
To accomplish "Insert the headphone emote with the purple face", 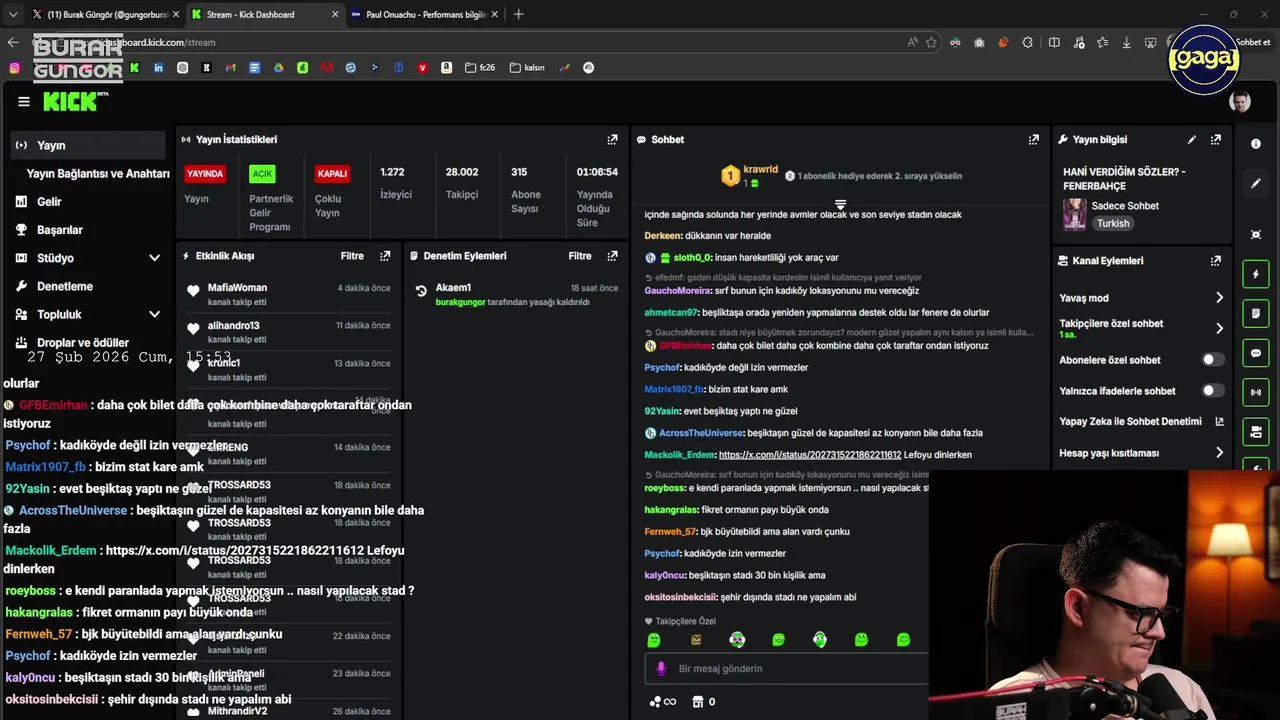I will (737, 640).
